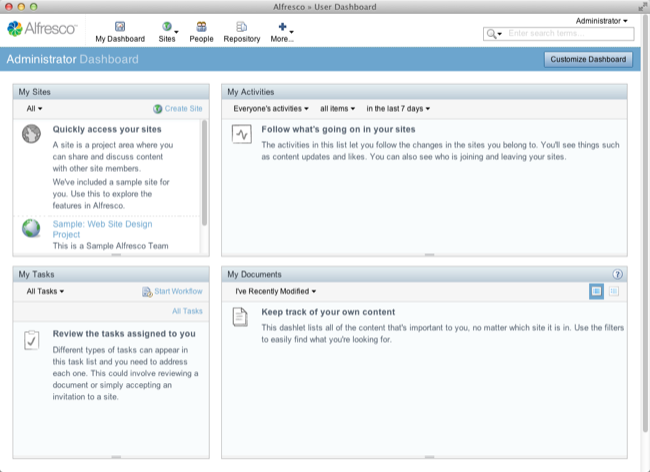The image size is (650, 472).
Task: Click the My Tasks bottom resize handle
Action: [x=116, y=457]
